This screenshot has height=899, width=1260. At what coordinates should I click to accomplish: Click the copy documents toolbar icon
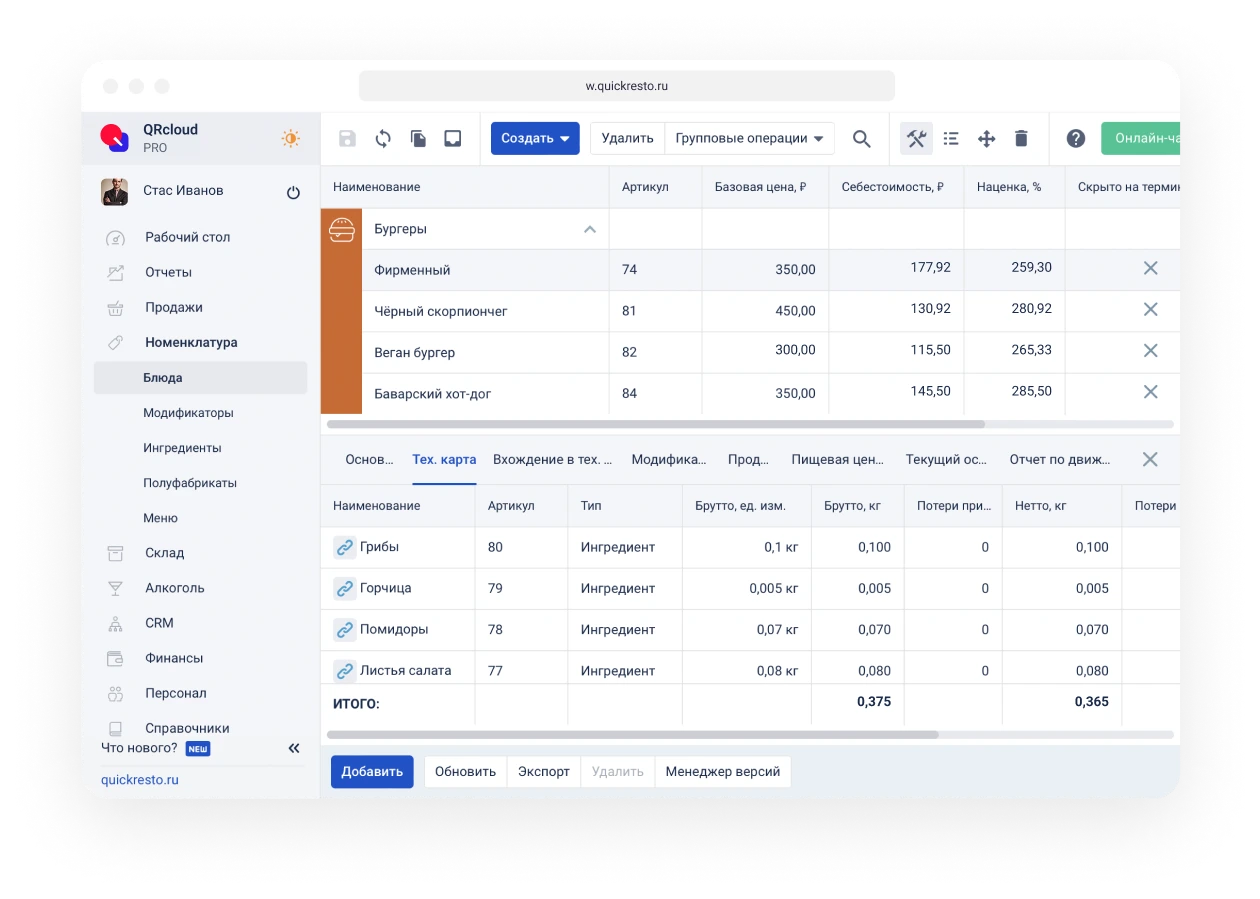(x=418, y=139)
